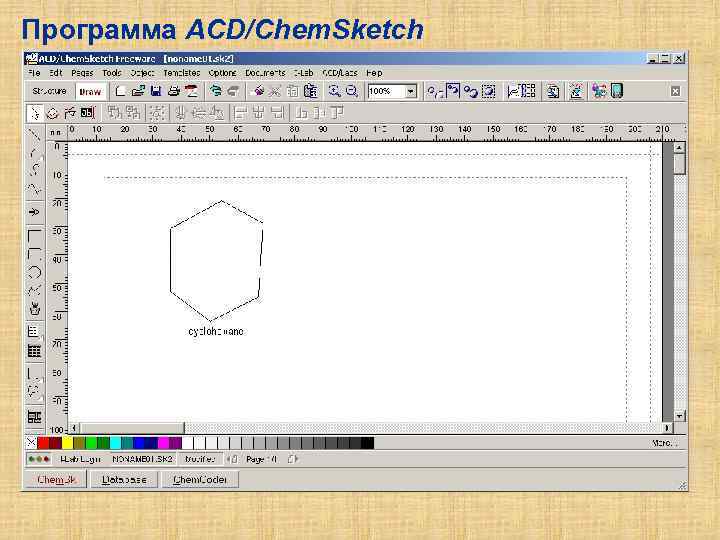Click the vertical scrollbar up arrow
Viewport: 720px width, 540px height.
[680, 147]
